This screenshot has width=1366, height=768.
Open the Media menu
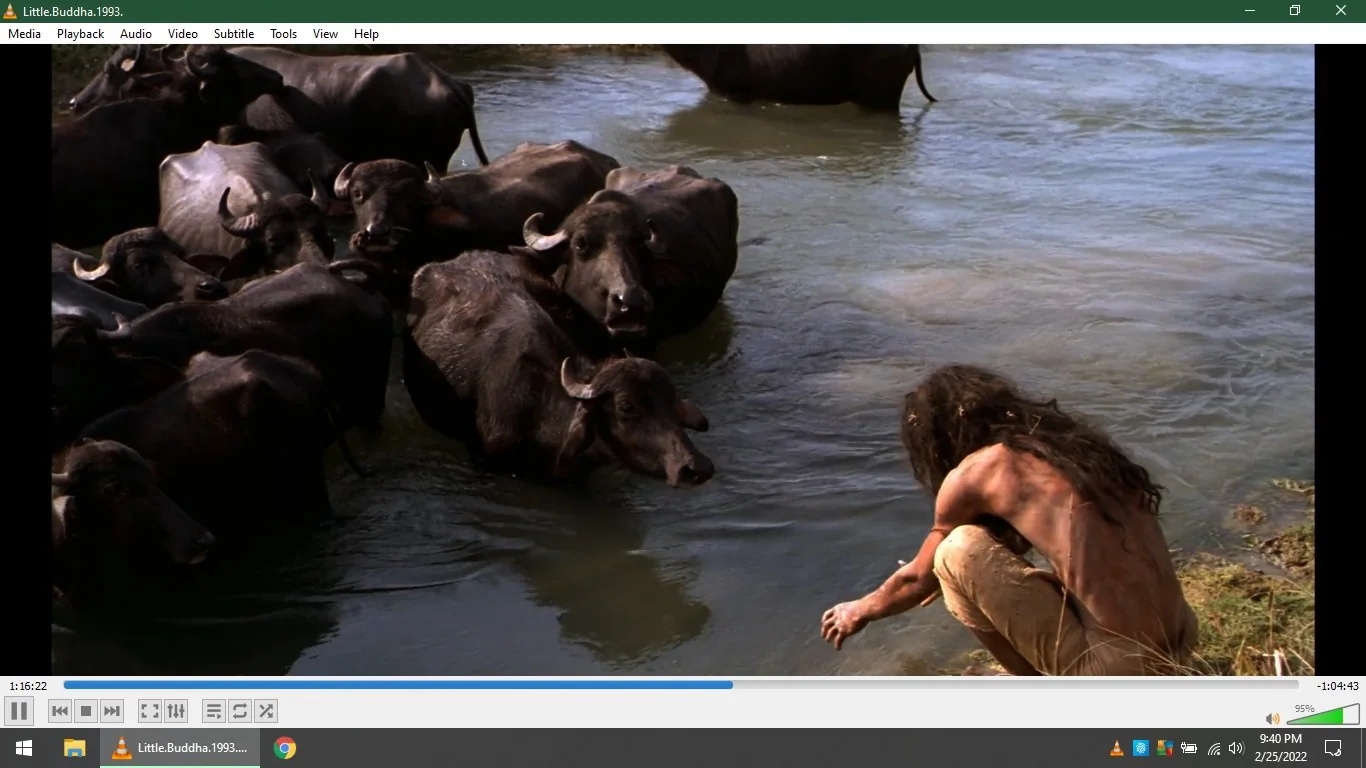[x=24, y=34]
